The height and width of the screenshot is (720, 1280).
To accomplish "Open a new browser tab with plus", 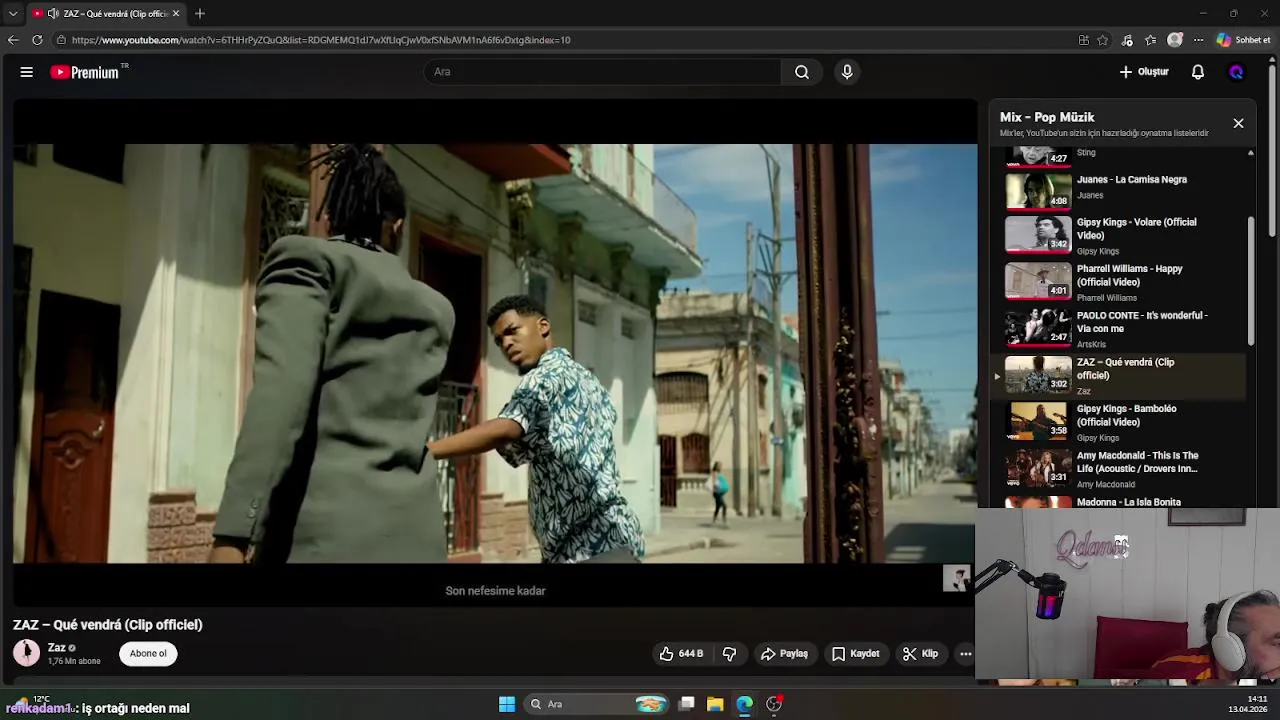I will click(x=200, y=13).
